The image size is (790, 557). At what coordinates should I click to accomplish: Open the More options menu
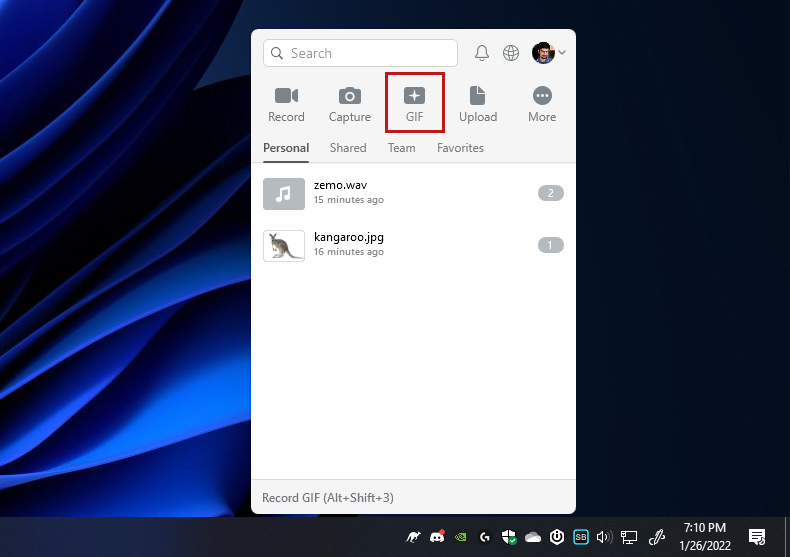[x=542, y=103]
